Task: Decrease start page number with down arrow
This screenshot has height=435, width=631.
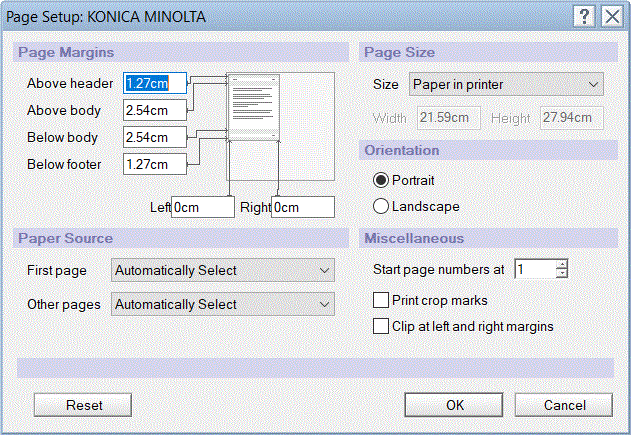Action: point(562,274)
